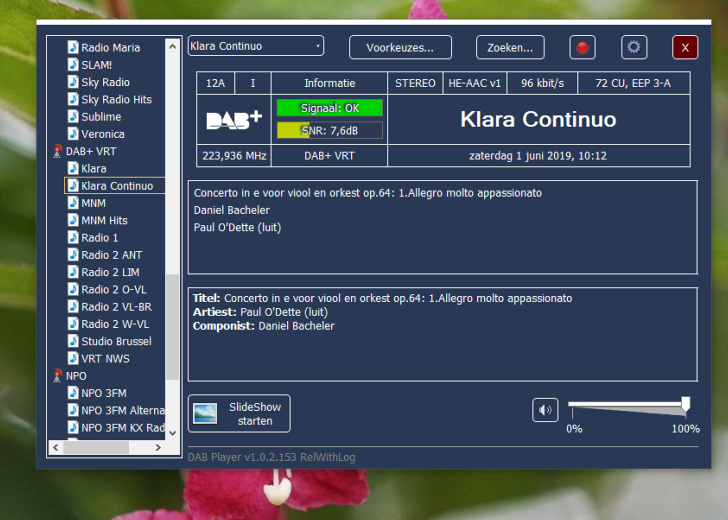The height and width of the screenshot is (520, 728).
Task: Open Voorkeuzes presets
Action: 400,47
